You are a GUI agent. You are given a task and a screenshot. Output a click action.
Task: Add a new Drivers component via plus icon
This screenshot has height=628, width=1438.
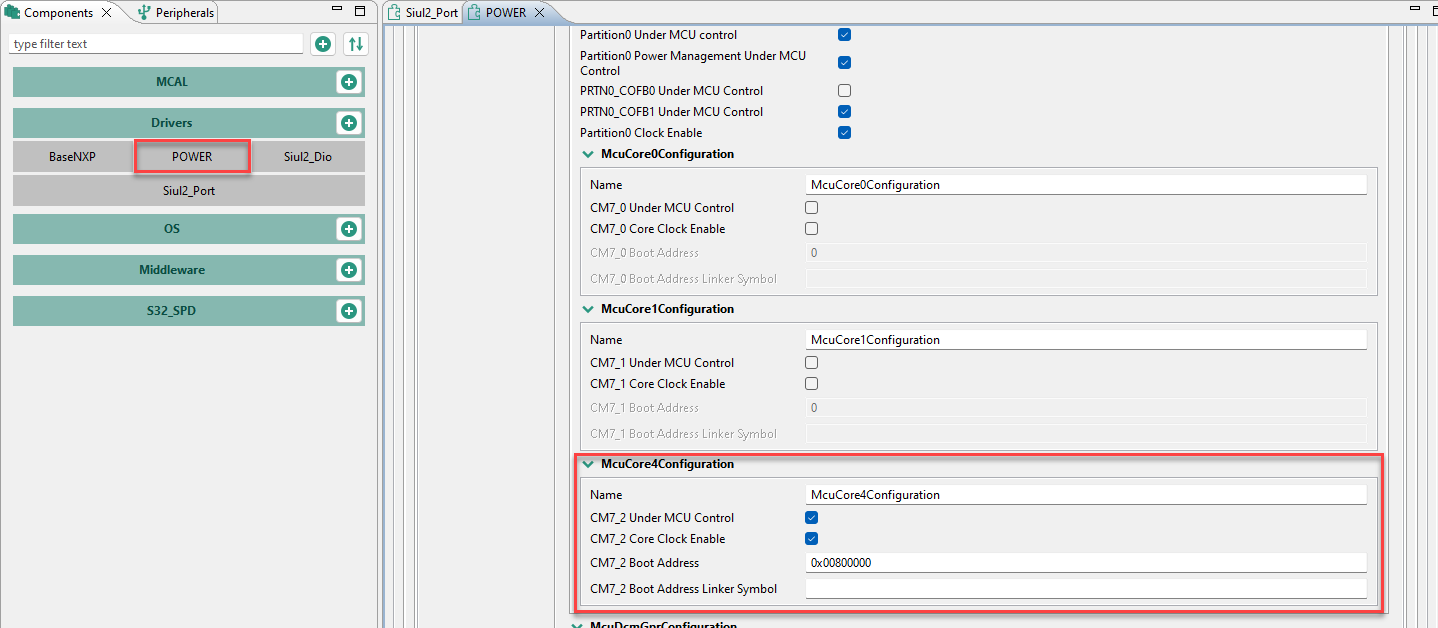[x=349, y=123]
